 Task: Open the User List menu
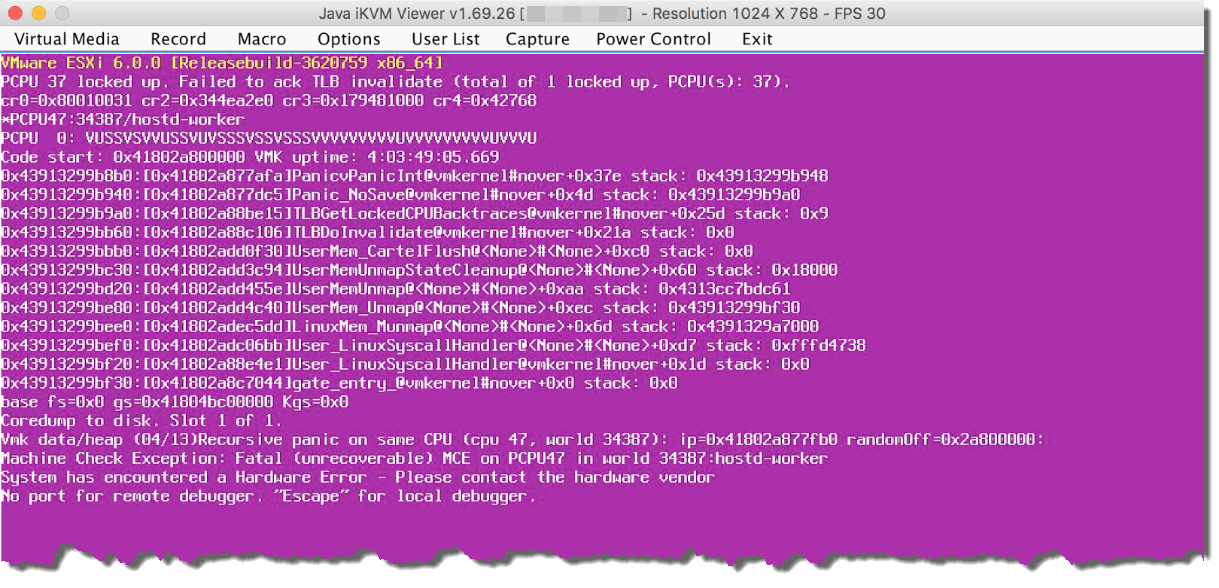[446, 39]
